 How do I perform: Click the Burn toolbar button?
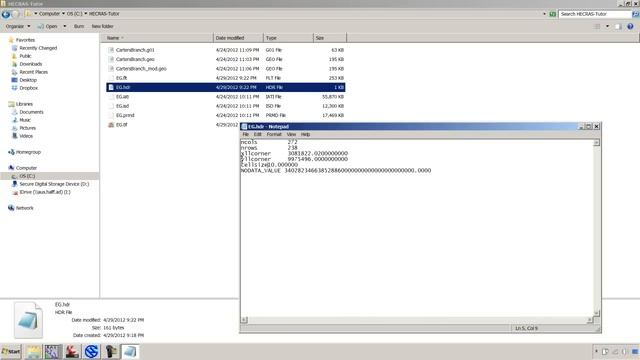click(79, 27)
